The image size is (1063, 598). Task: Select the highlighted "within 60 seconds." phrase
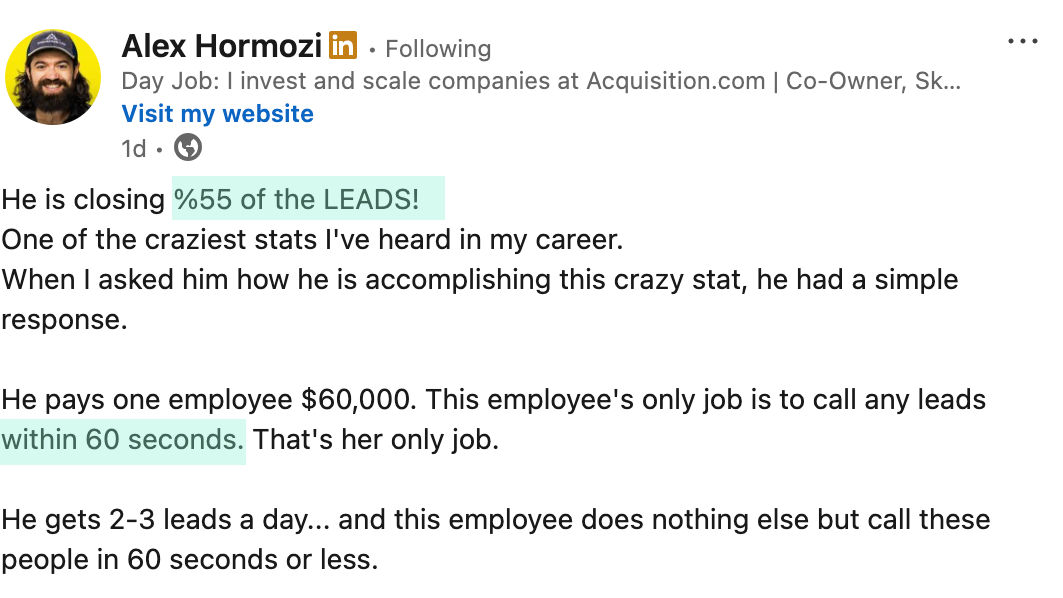122,440
